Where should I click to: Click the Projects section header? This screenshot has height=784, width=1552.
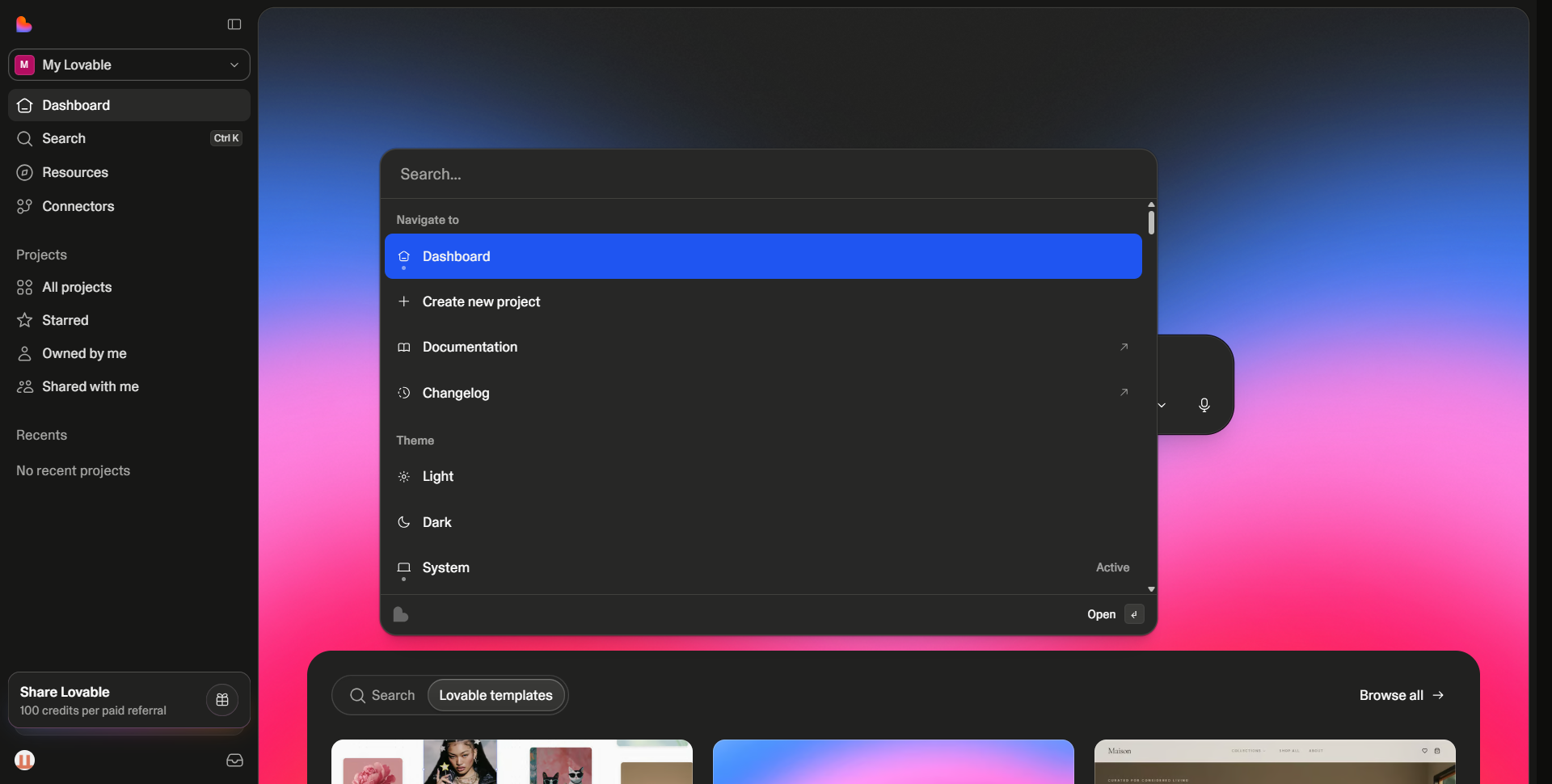coord(41,255)
